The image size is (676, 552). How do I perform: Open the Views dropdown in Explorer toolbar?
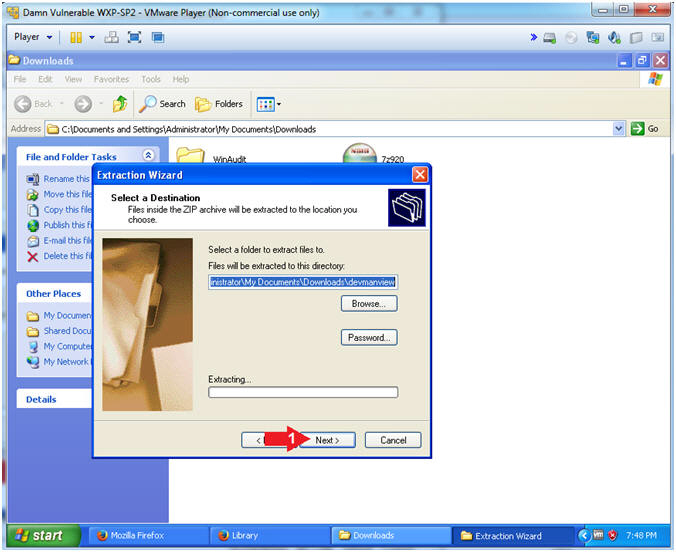coord(269,104)
